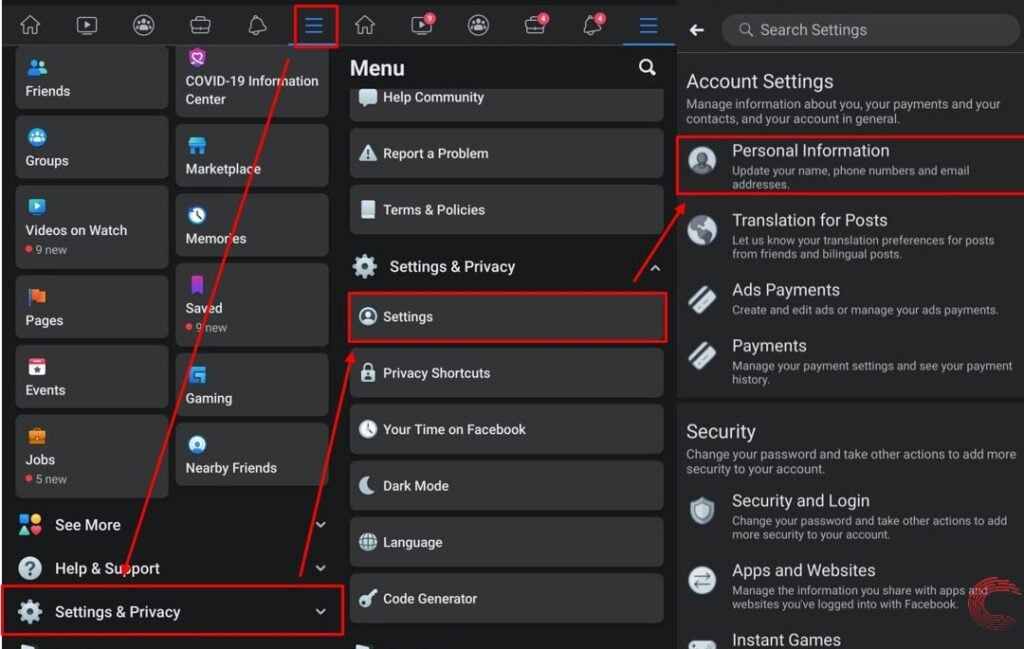Go back using the arrow beside Search Settings
This screenshot has height=649, width=1024.
pos(697,30)
